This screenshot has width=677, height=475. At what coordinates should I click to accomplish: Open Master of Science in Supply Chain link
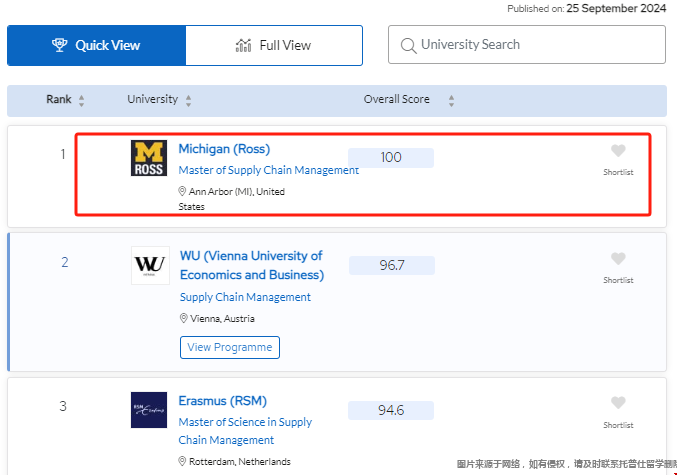point(245,431)
